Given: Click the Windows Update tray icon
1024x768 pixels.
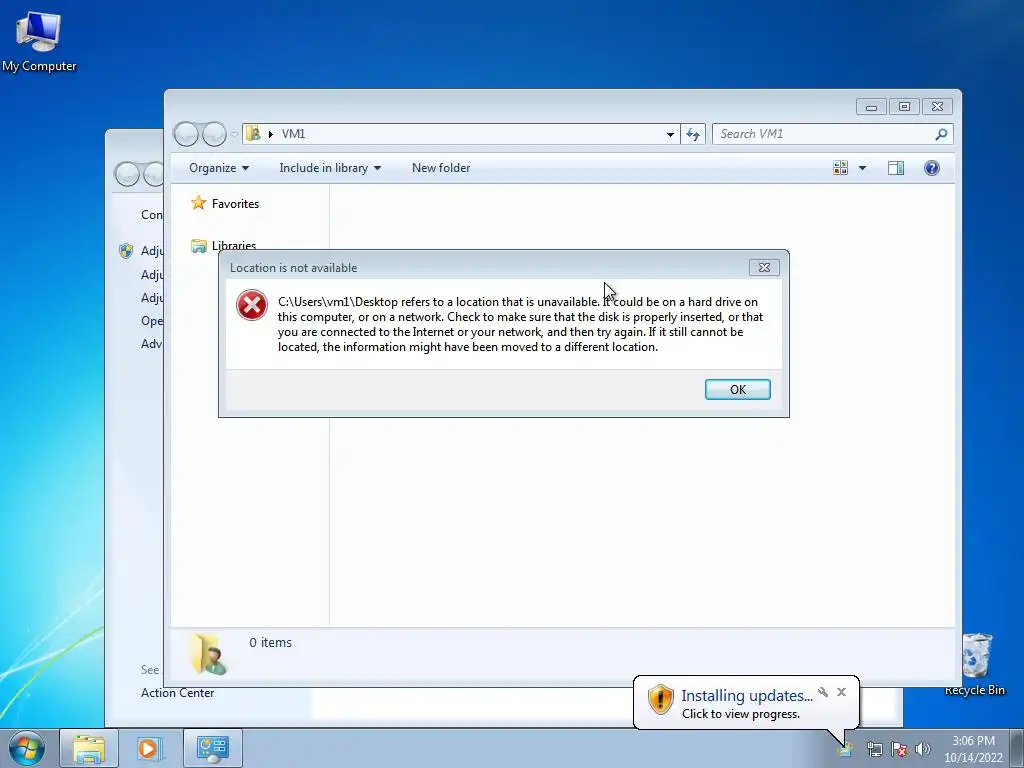Looking at the screenshot, I should click(845, 749).
